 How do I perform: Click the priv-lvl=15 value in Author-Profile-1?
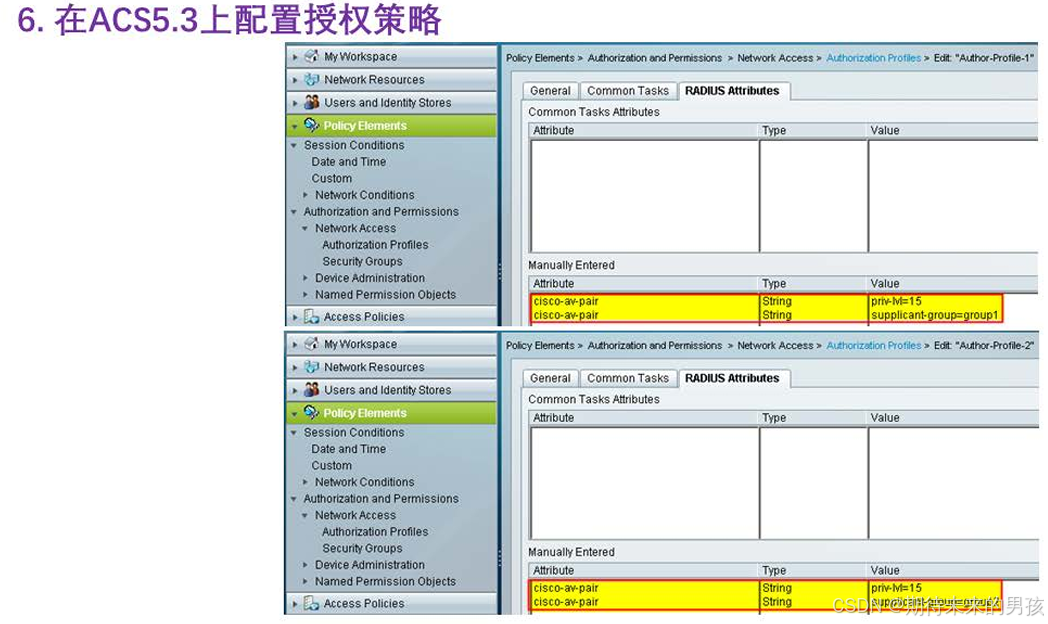(x=896, y=301)
